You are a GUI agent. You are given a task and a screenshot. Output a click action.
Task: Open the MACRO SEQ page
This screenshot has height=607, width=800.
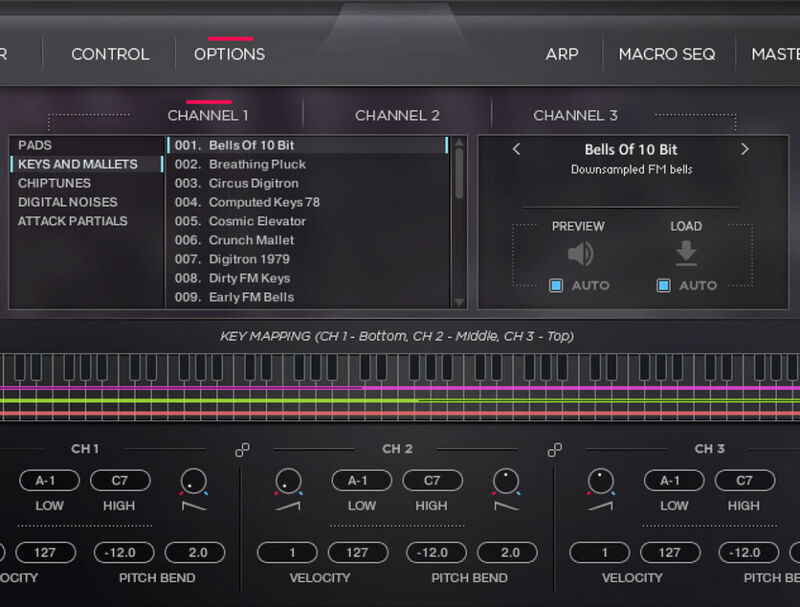click(667, 54)
